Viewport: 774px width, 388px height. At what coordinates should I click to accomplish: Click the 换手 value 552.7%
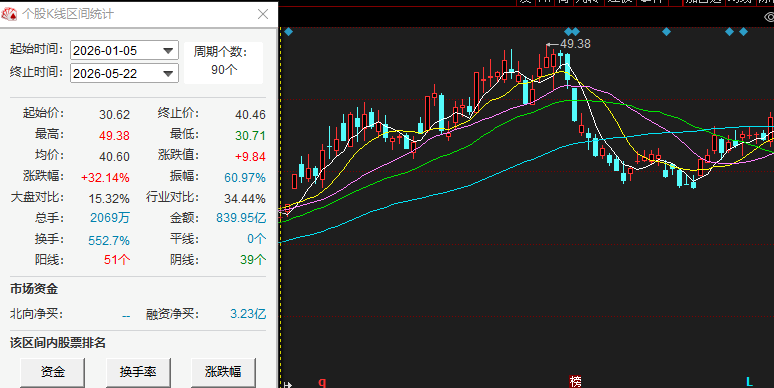pos(109,240)
